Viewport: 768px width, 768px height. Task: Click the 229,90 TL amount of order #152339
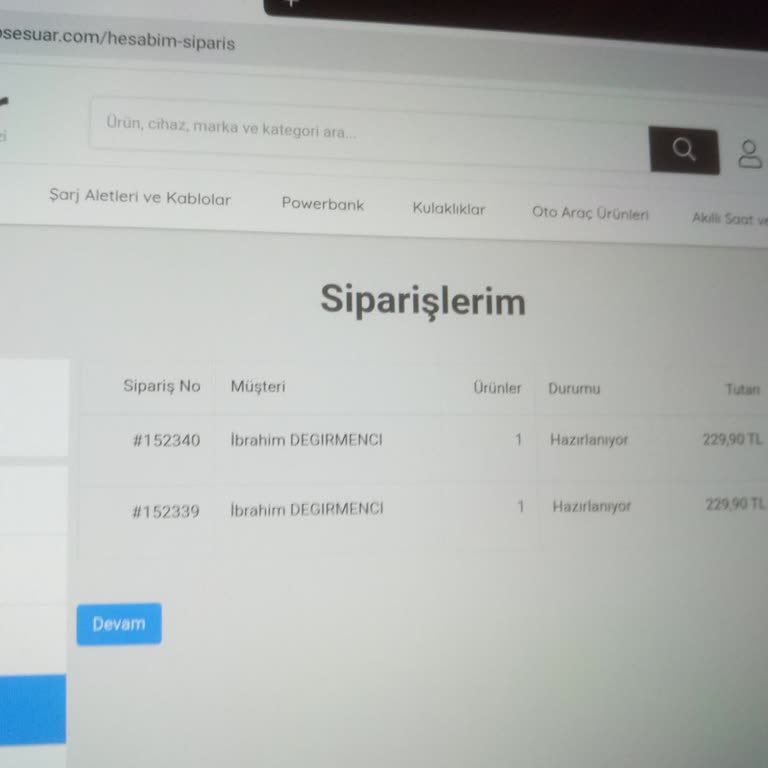click(x=735, y=504)
